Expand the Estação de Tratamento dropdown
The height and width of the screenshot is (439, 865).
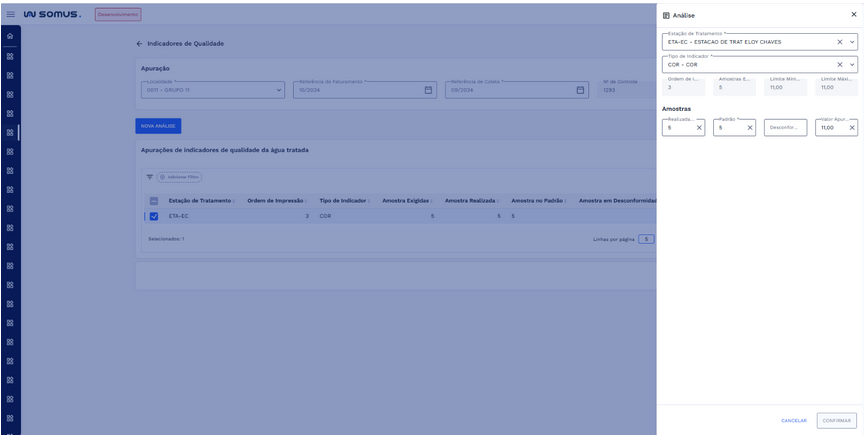tap(852, 42)
